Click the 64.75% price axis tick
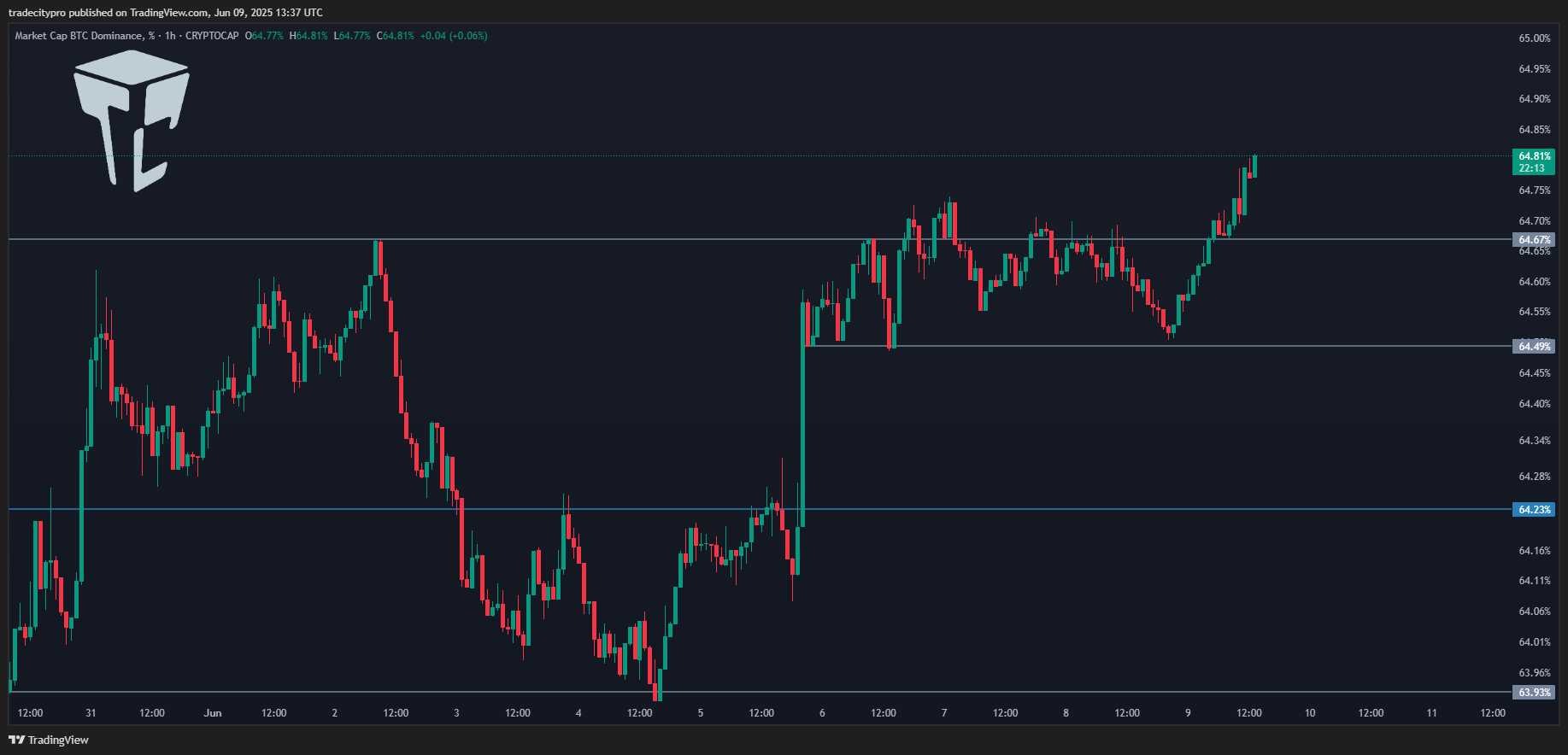The image size is (1568, 755). (x=1535, y=190)
